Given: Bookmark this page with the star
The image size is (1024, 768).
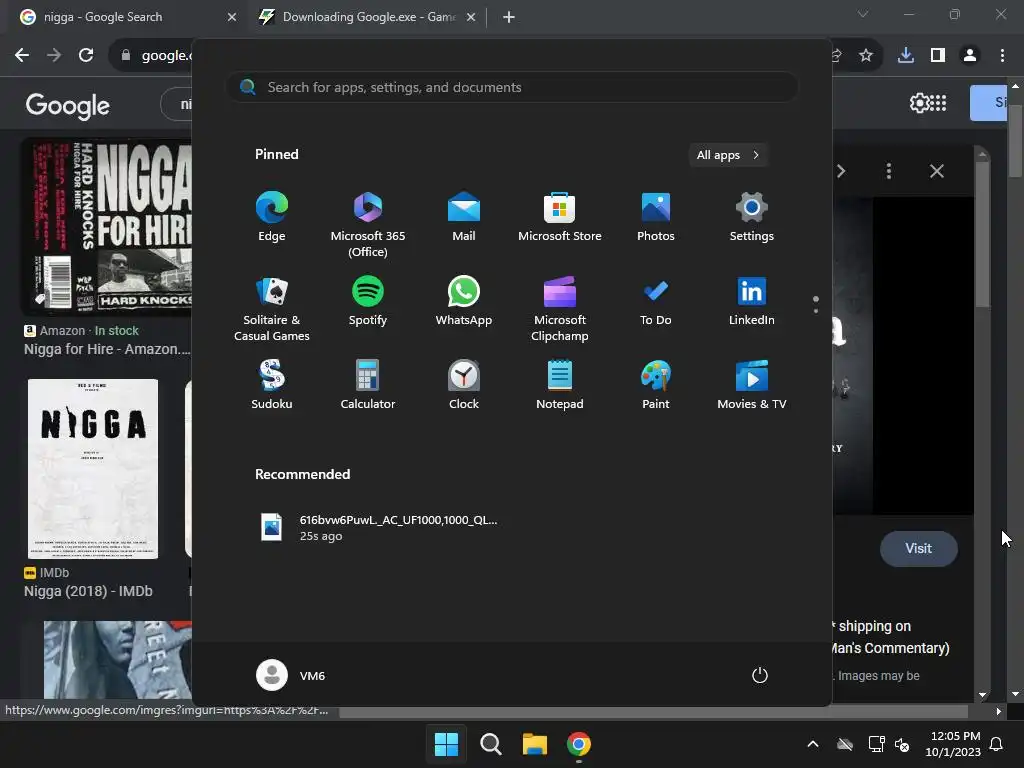Looking at the screenshot, I should pos(866,56).
